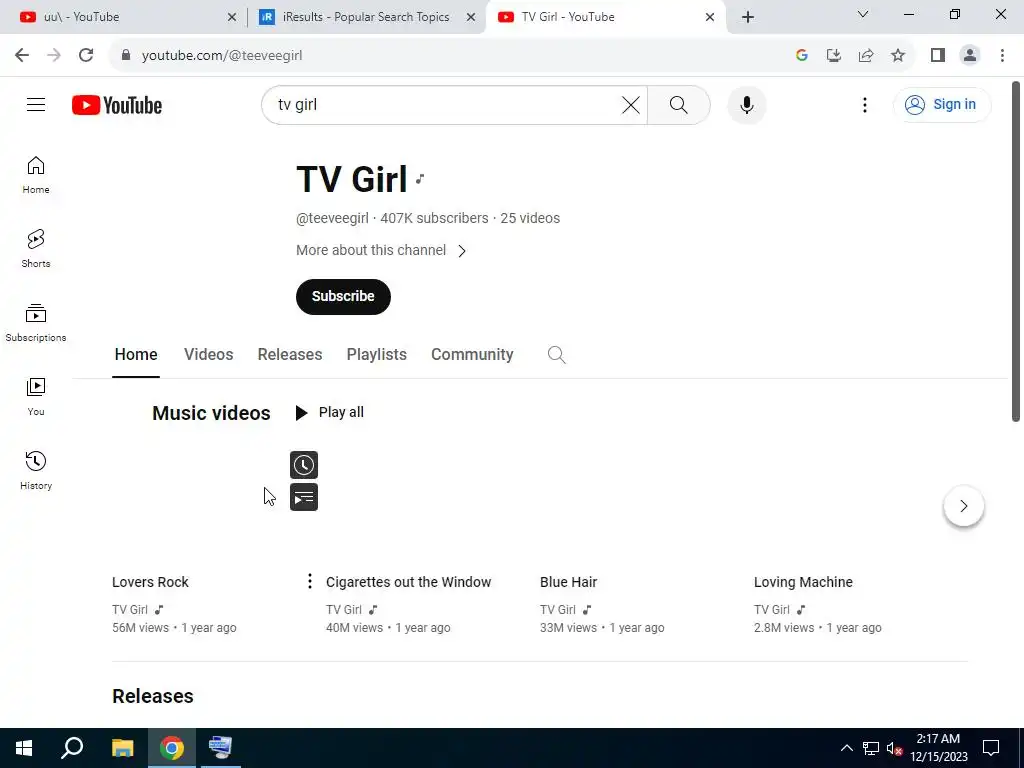This screenshot has width=1024, height=768.
Task: Open a new browser tab
Action: coord(748,17)
